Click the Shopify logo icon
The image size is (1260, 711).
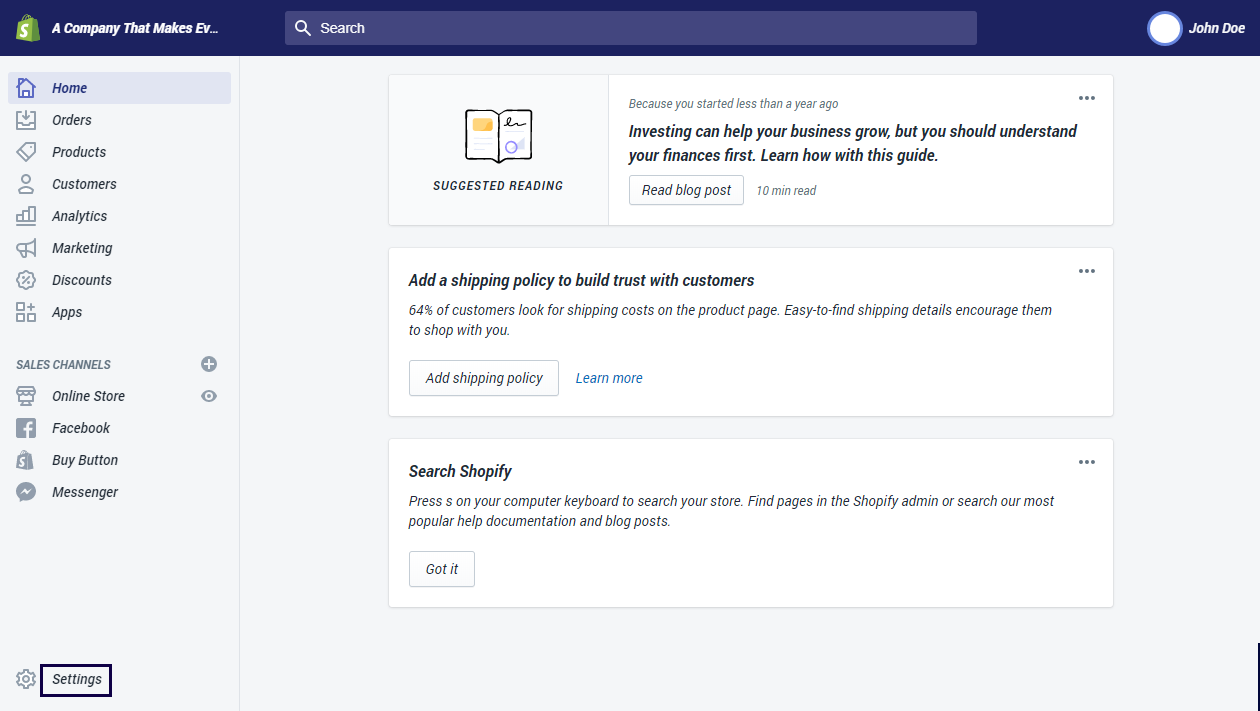27,28
